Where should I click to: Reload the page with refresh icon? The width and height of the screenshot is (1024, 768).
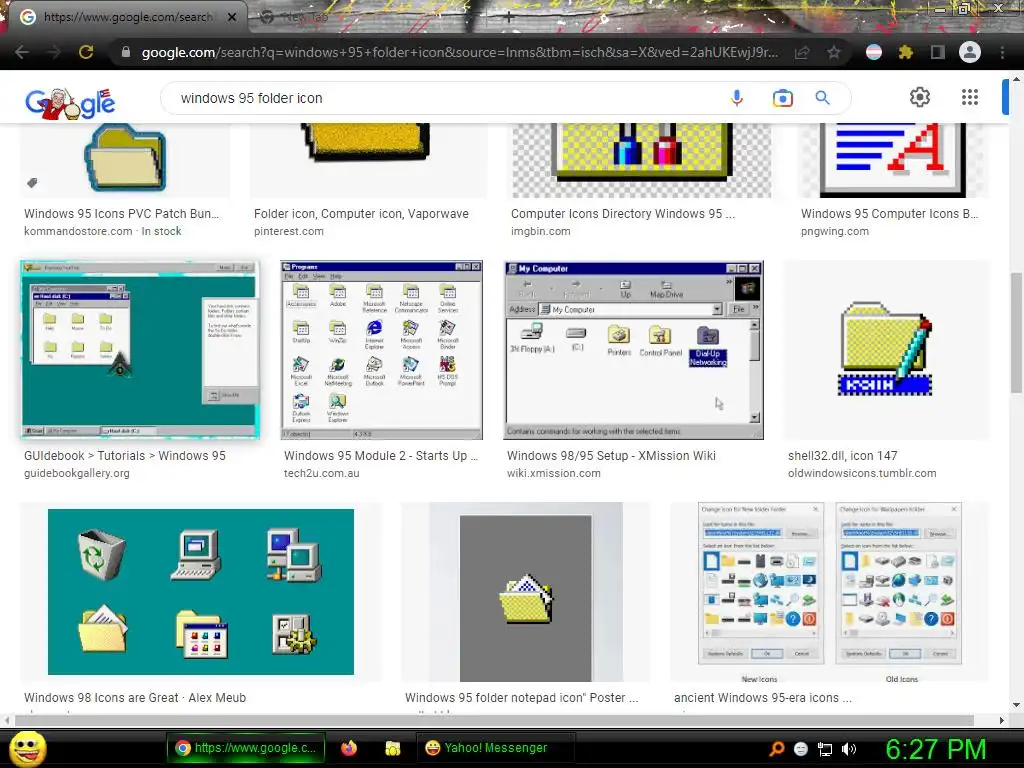pyautogui.click(x=86, y=52)
